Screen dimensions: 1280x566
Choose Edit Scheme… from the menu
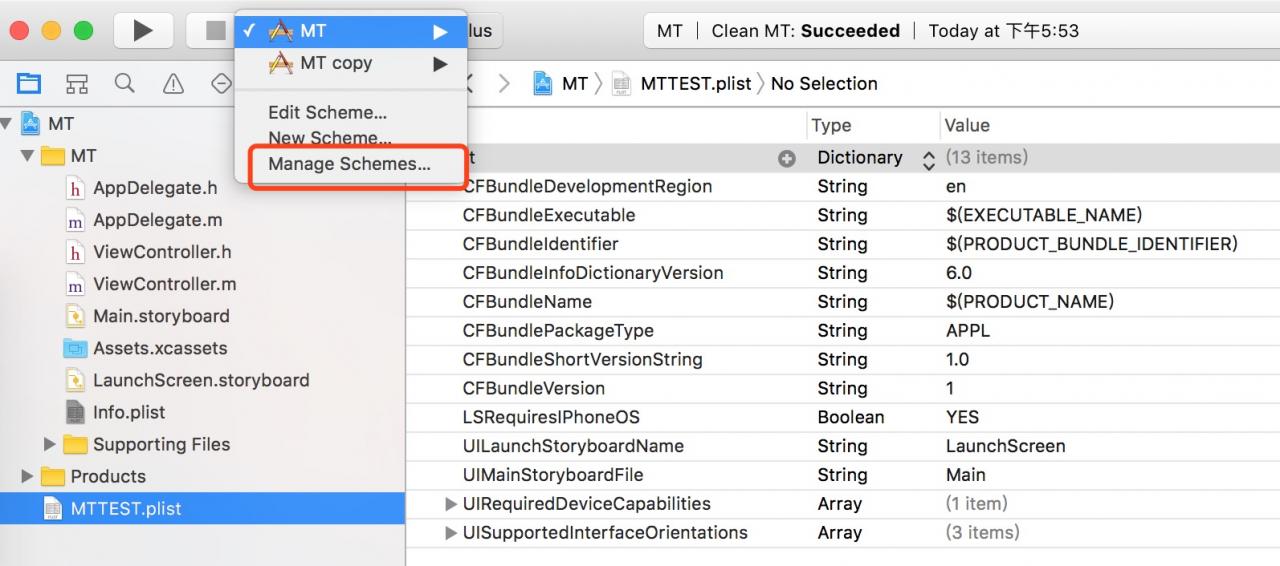(327, 112)
